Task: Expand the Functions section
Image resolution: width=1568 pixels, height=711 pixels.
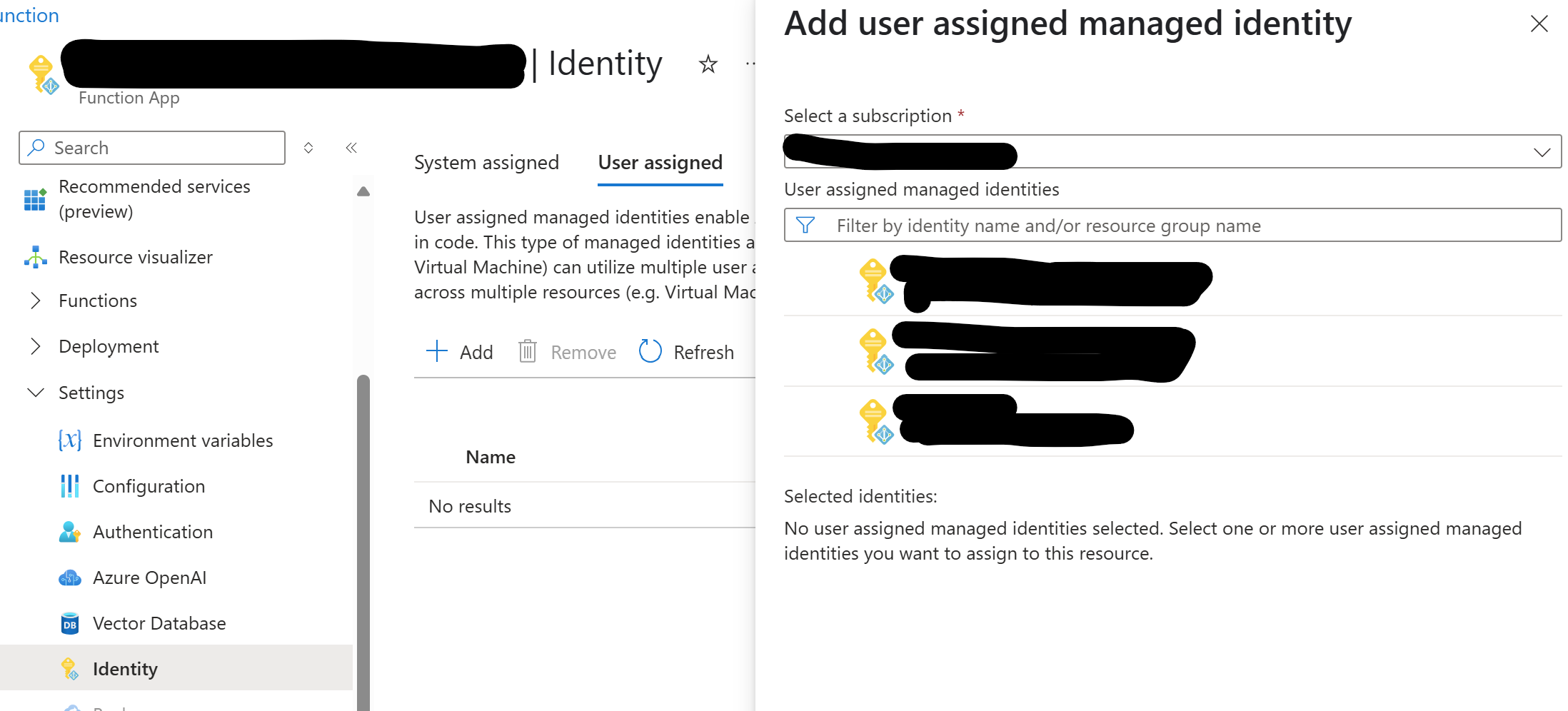Action: tap(35, 301)
